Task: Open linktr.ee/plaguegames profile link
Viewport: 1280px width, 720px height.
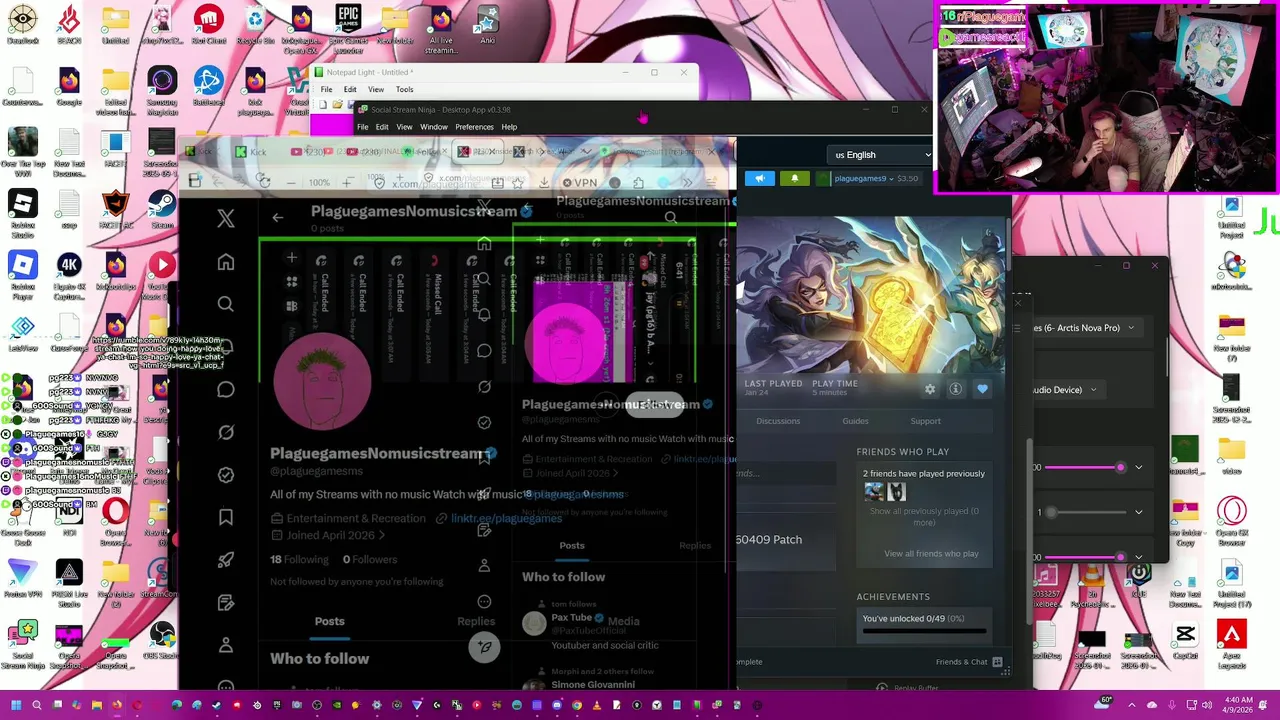Action: pos(506,518)
